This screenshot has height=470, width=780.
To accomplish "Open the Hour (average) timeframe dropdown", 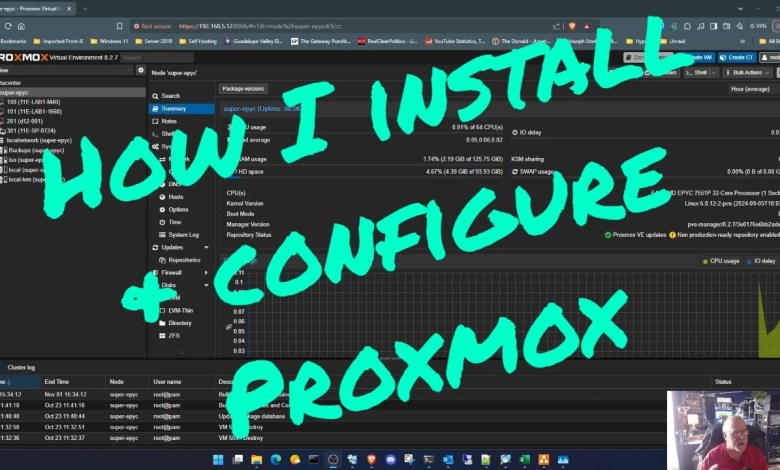I will click(753, 89).
